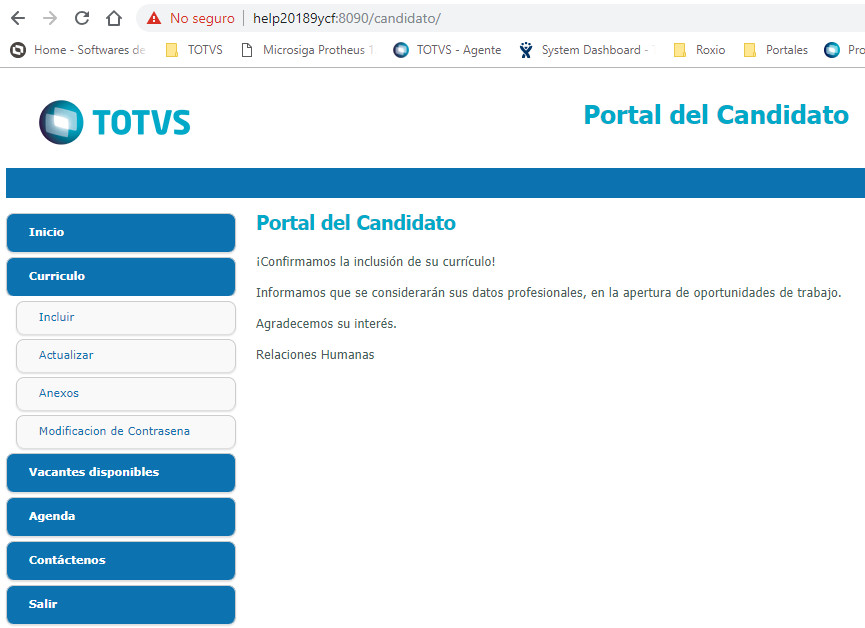This screenshot has width=865, height=628.
Task: Go to the browser home page icon
Action: tap(114, 18)
